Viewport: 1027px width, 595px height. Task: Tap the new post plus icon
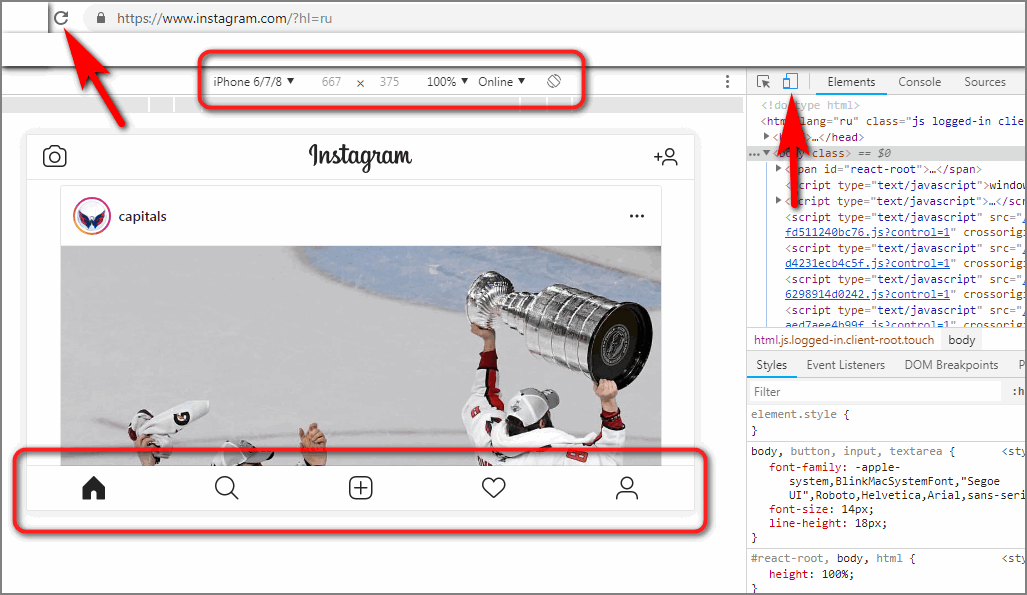pyautogui.click(x=360, y=488)
